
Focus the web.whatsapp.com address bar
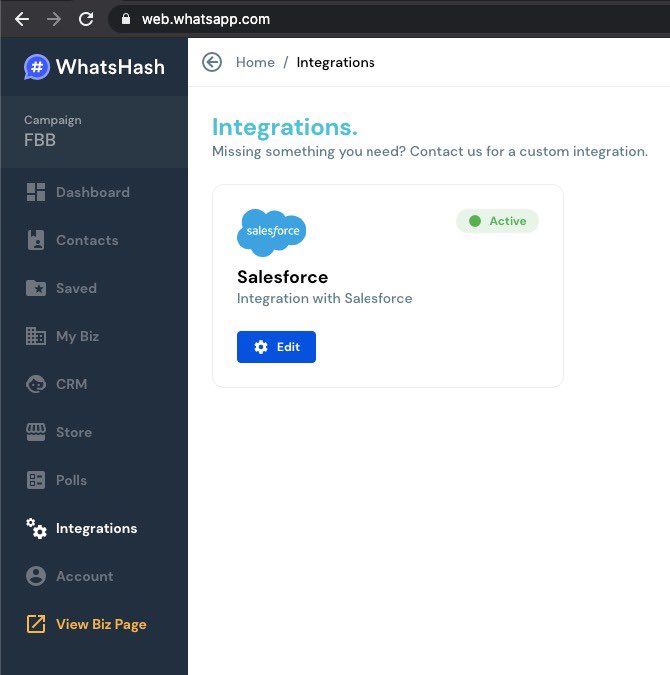388,19
